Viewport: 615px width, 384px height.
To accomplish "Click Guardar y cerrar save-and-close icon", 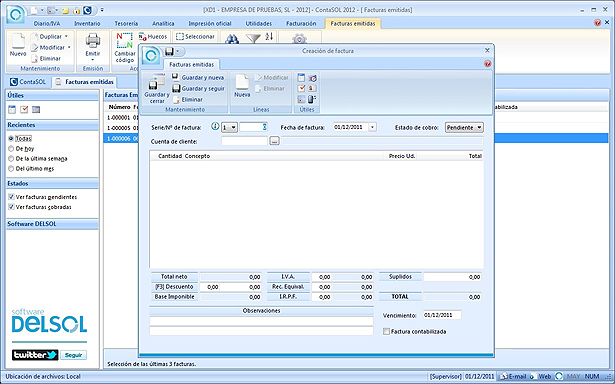I will pos(156,89).
